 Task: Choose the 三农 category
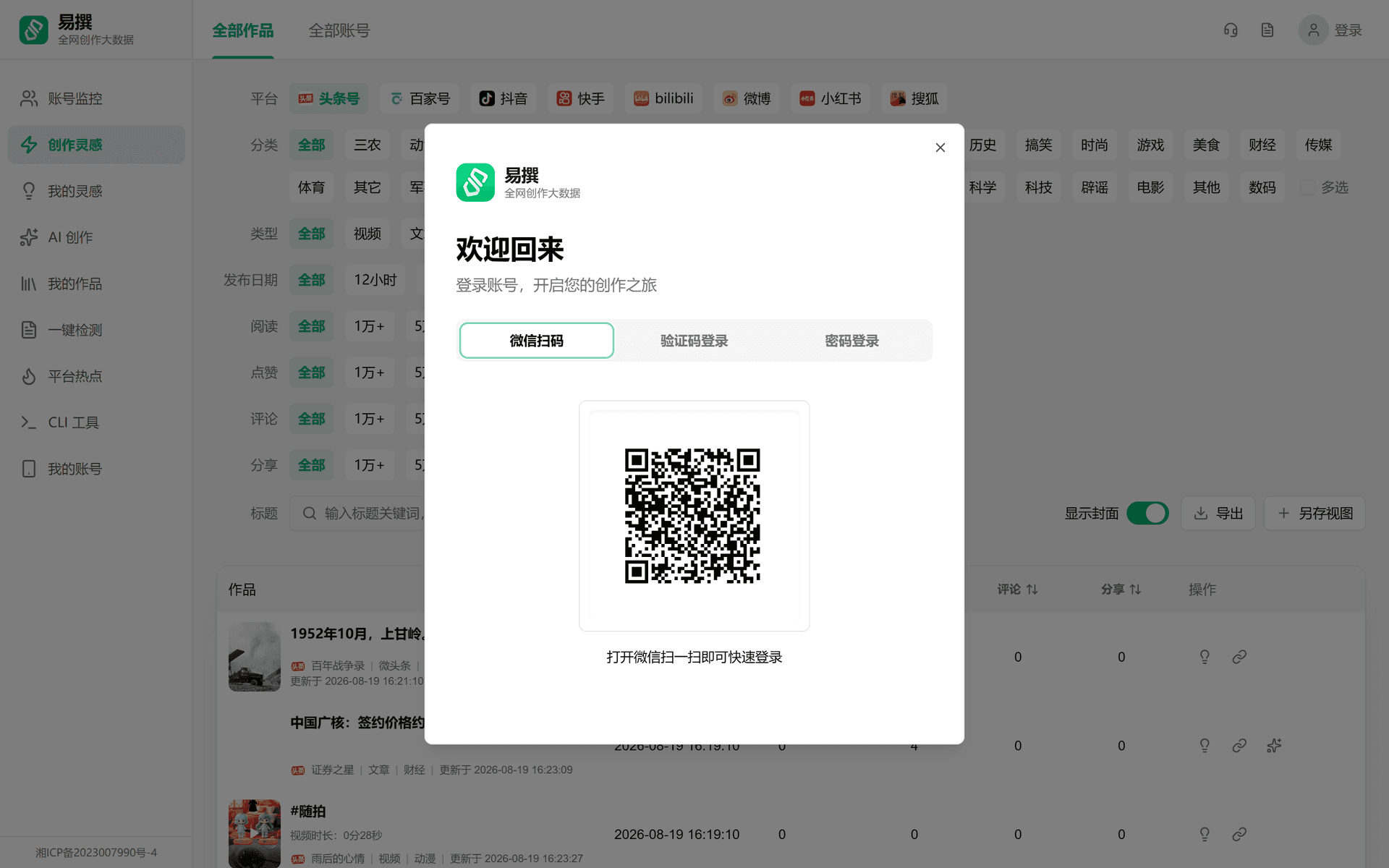[368, 145]
